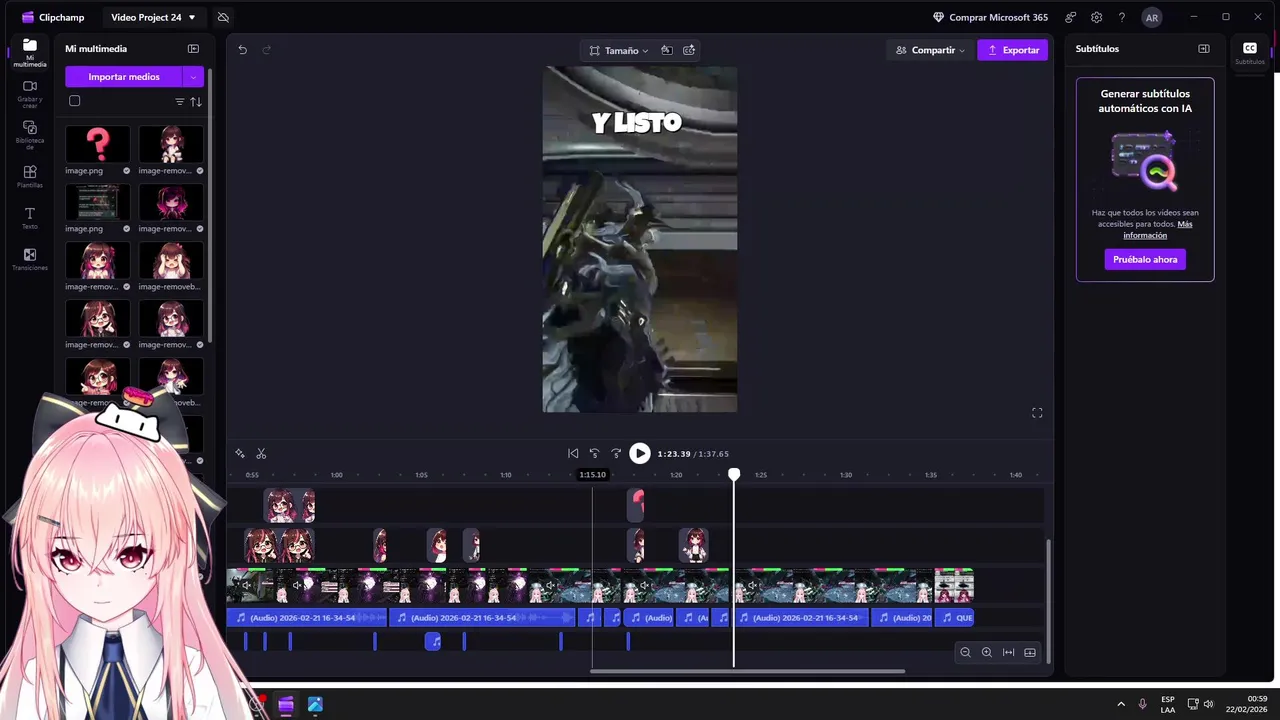The width and height of the screenshot is (1280, 720).
Task: Open the media sort order icon
Action: tap(196, 102)
